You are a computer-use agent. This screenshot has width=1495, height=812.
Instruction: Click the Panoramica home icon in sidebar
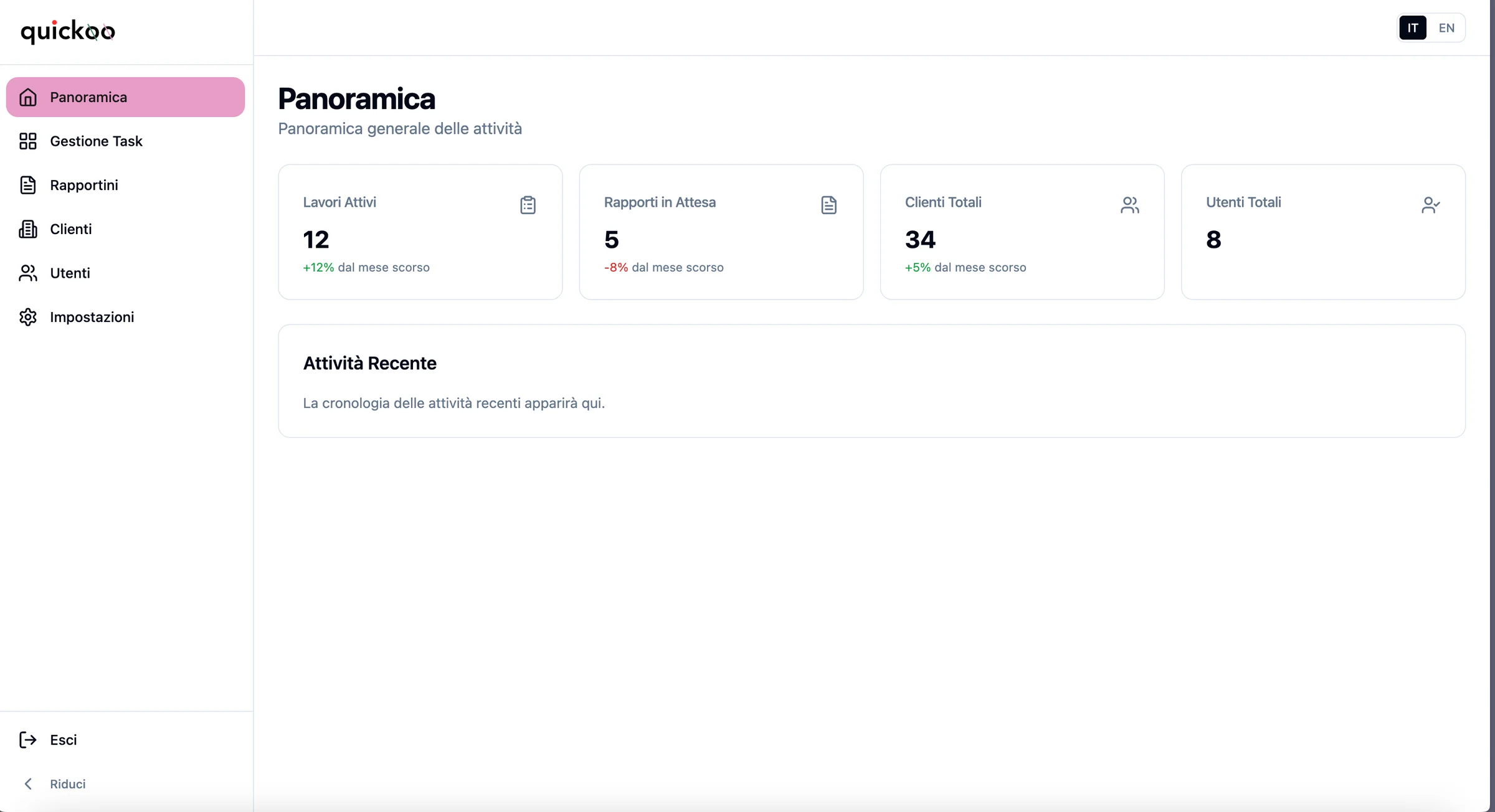click(x=28, y=97)
